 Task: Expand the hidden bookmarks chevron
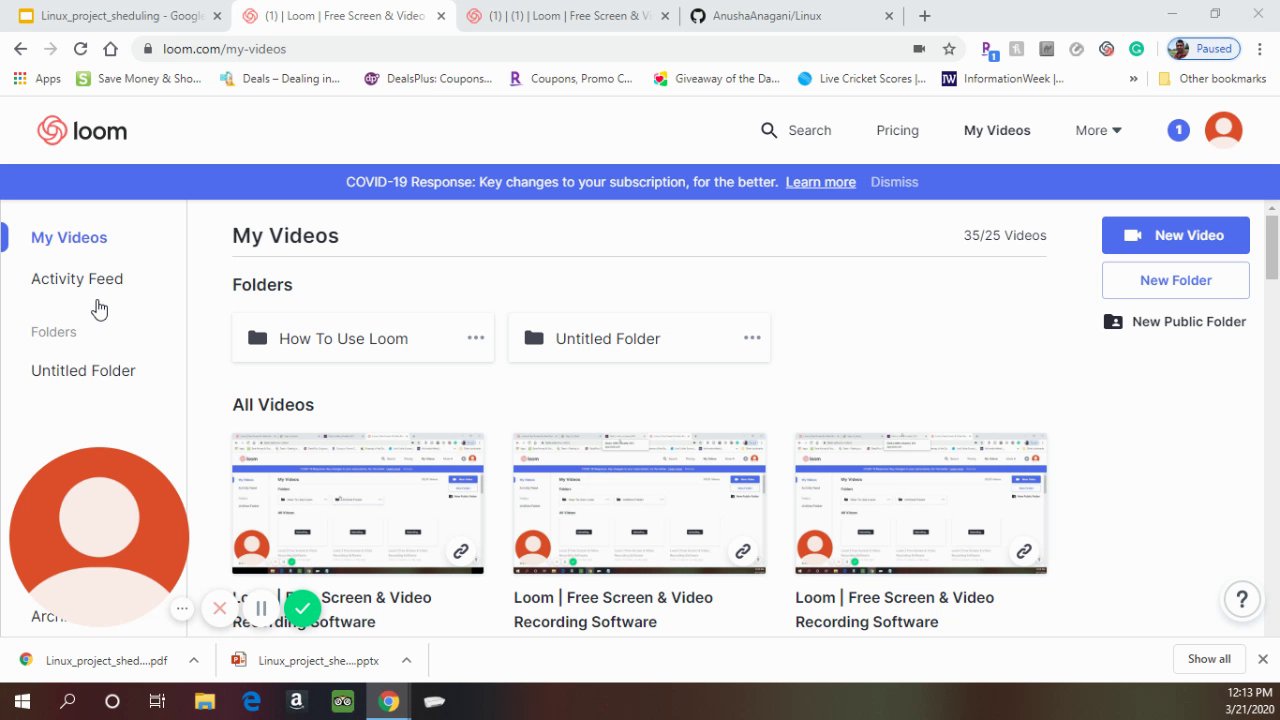point(1133,78)
